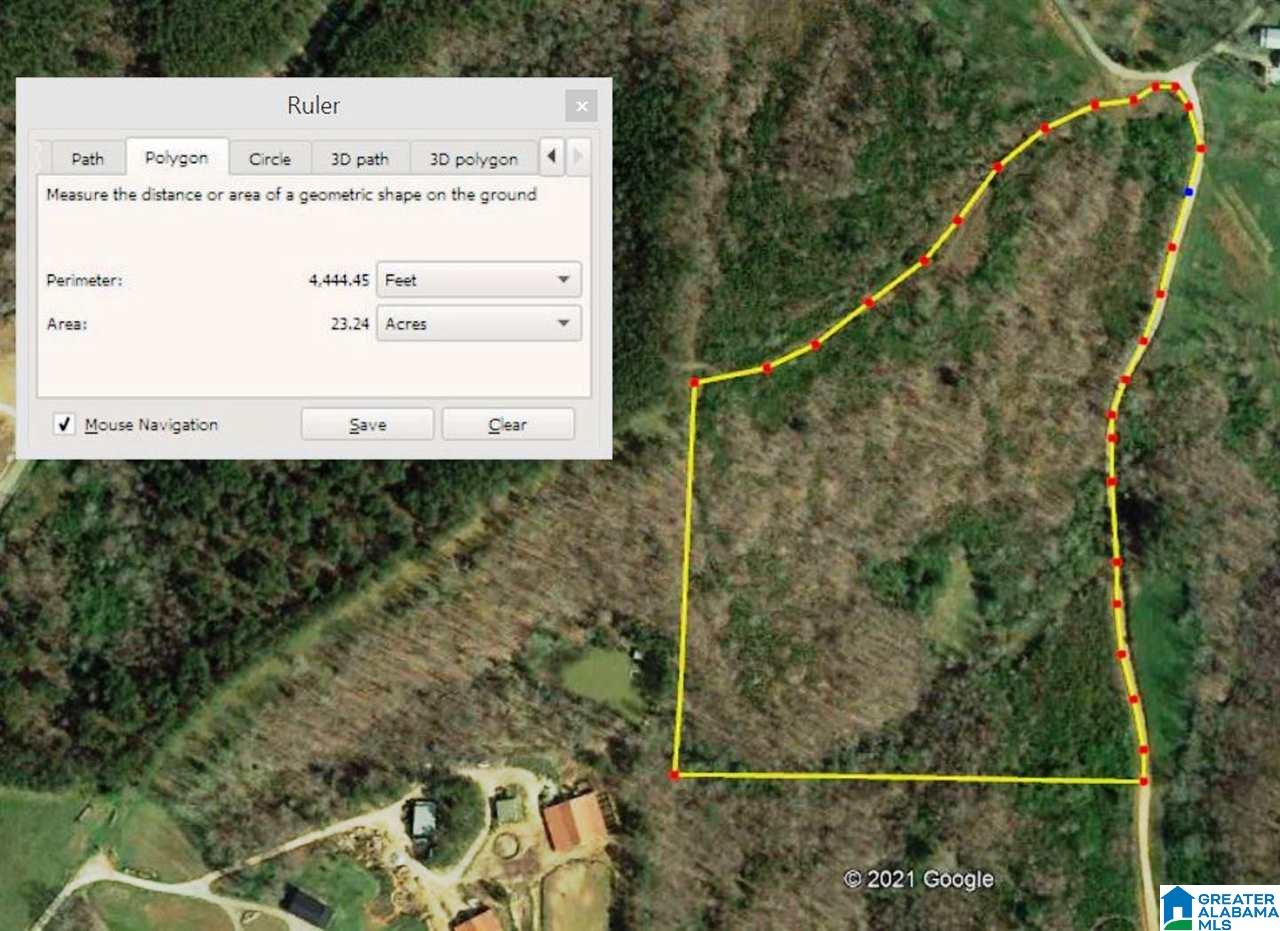Click the Greater Alabama MLS logo

pos(1219,907)
